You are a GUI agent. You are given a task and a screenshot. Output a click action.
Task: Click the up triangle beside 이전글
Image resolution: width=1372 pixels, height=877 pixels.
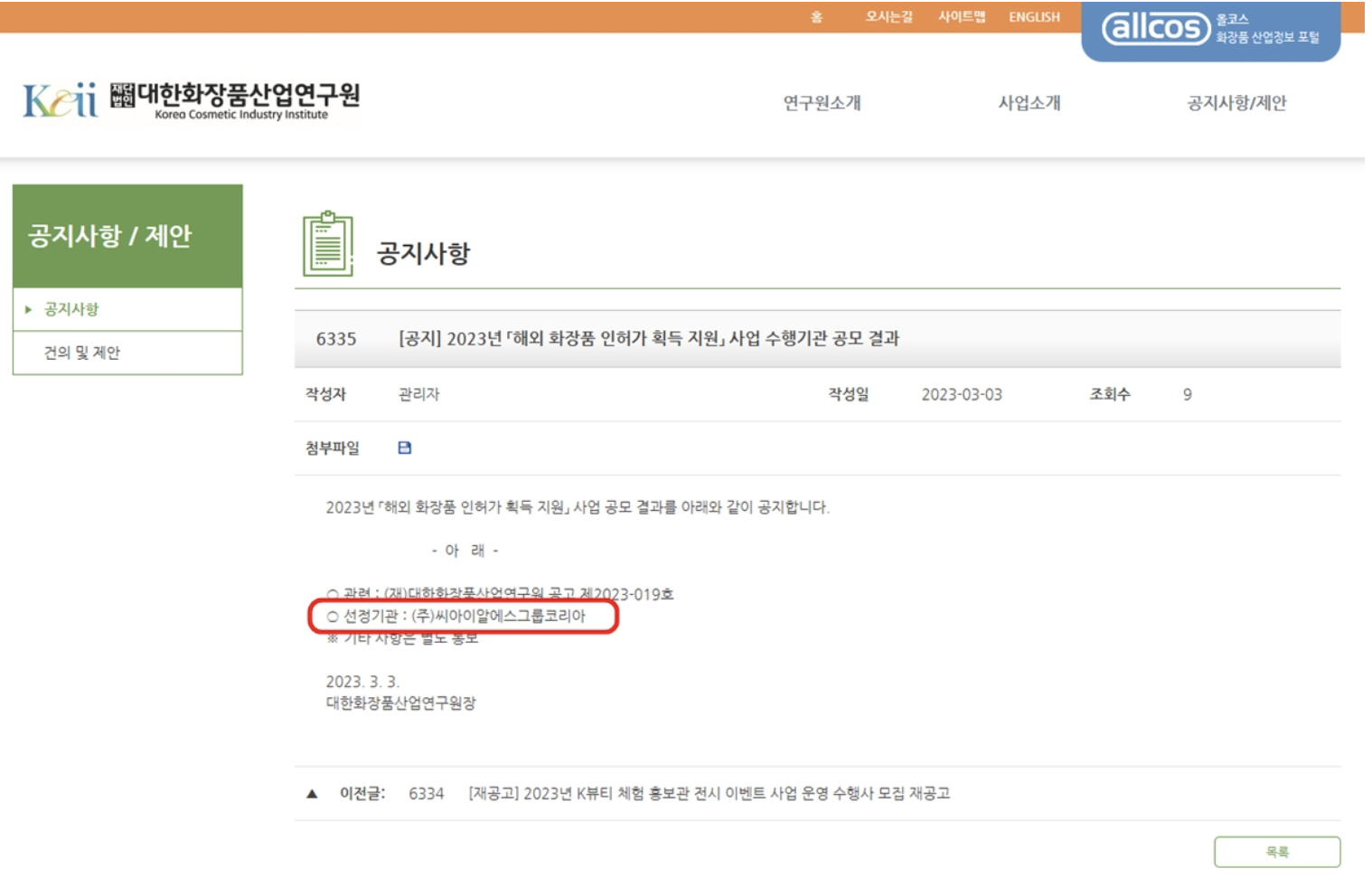click(x=312, y=794)
